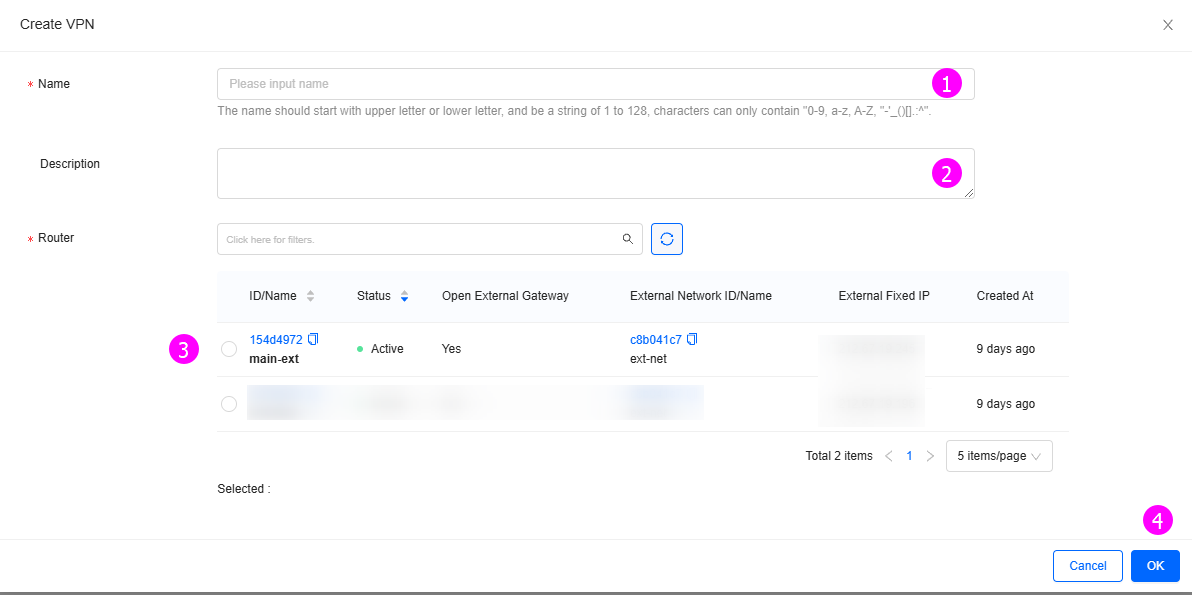Click the External Fixed IP column header
The width and height of the screenshot is (1192, 595).
(884, 296)
